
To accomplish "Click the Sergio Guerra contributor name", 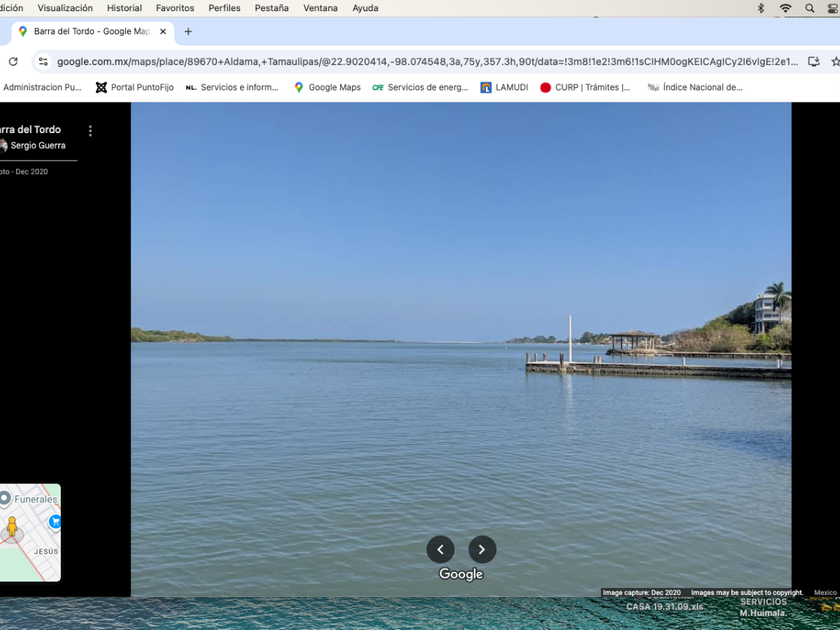I will (38, 146).
